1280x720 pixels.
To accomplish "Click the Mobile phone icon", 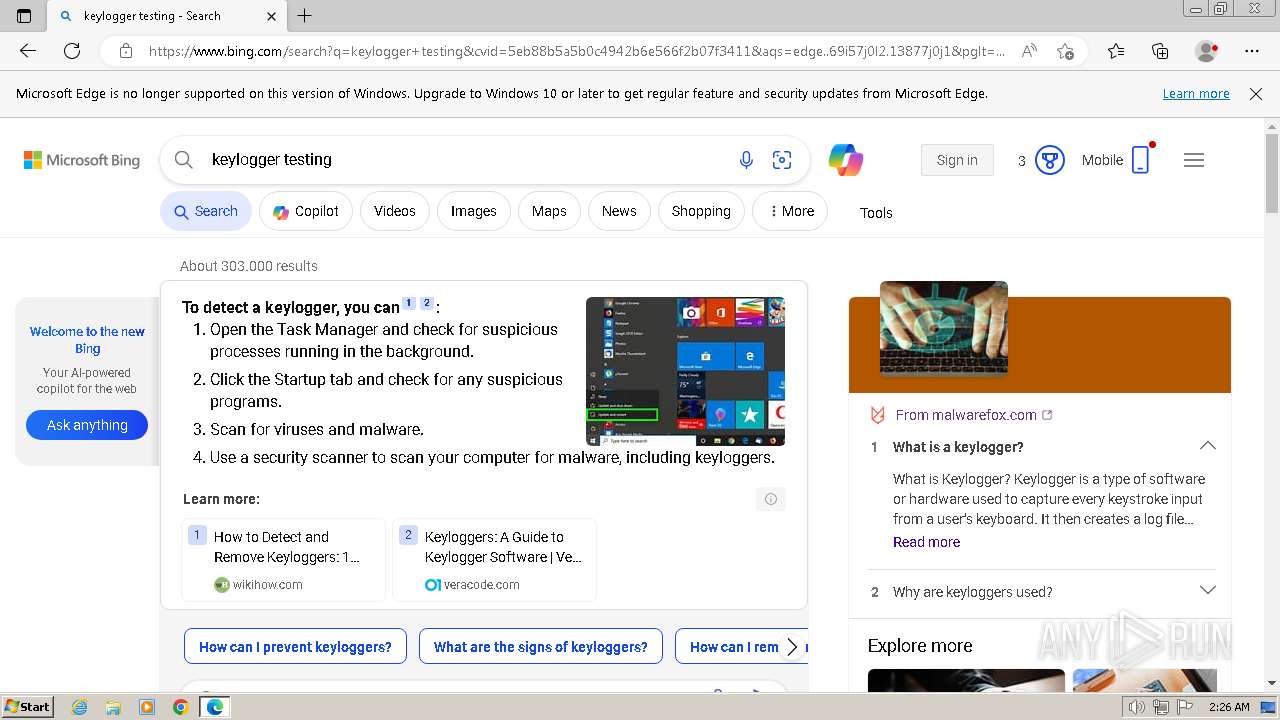I will 1141,160.
